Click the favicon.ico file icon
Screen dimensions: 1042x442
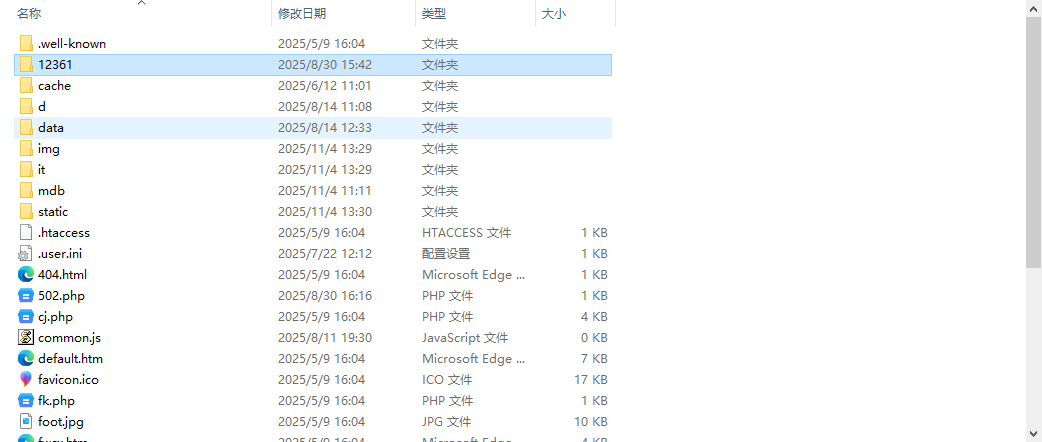pos(26,379)
